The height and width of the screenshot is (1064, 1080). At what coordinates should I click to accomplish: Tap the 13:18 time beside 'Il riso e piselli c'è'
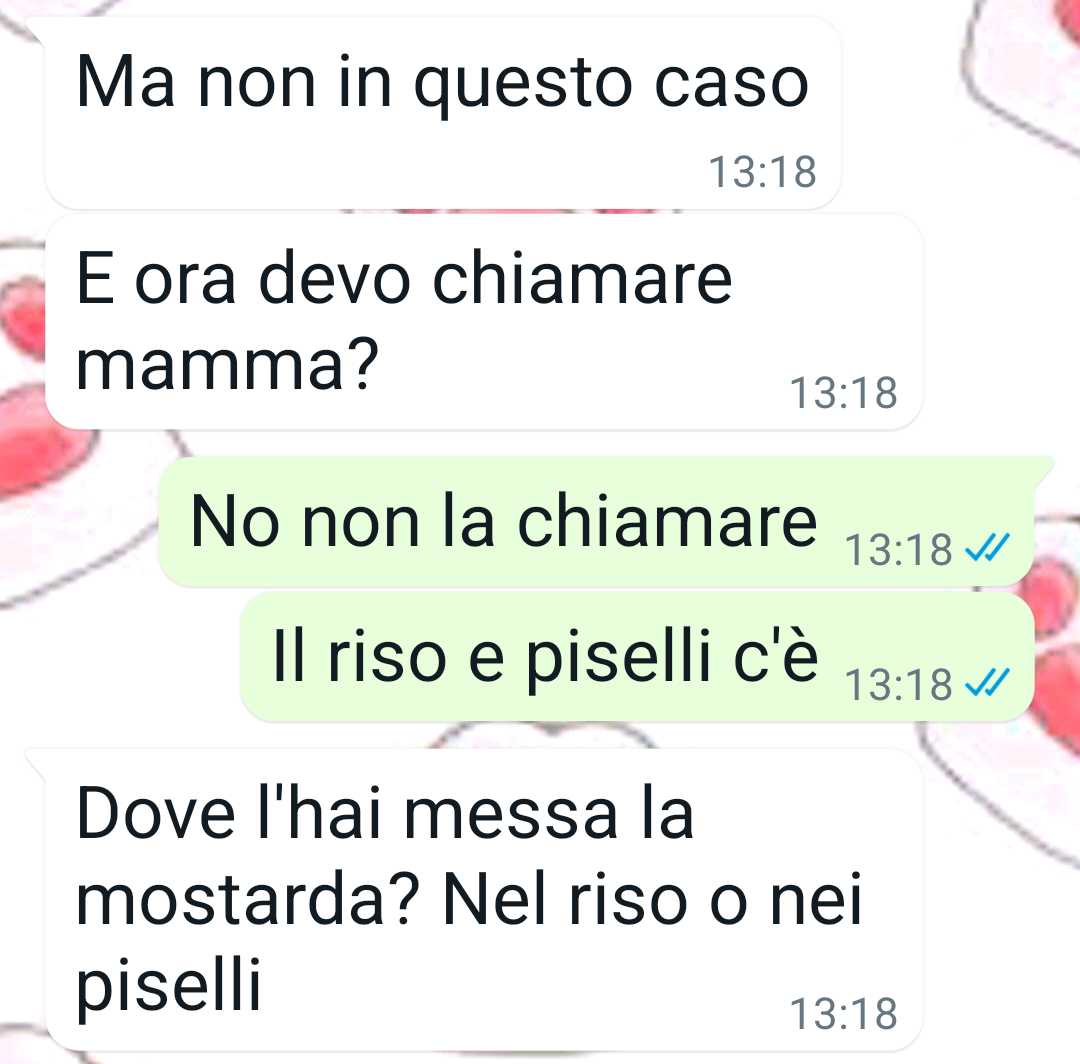[x=898, y=685]
